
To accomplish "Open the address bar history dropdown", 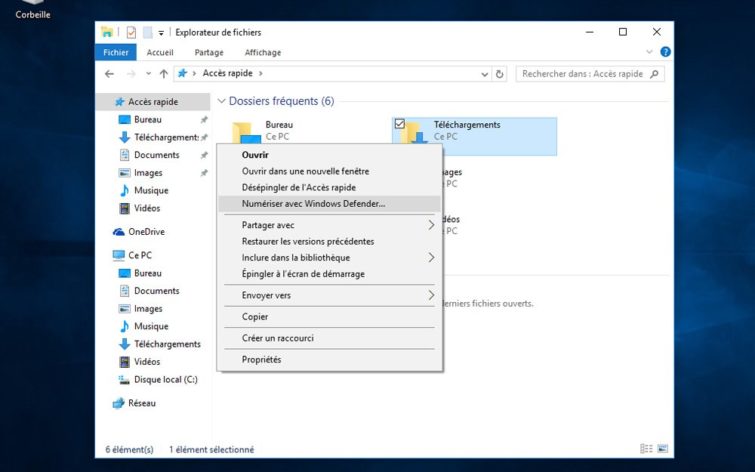I will 484,74.
